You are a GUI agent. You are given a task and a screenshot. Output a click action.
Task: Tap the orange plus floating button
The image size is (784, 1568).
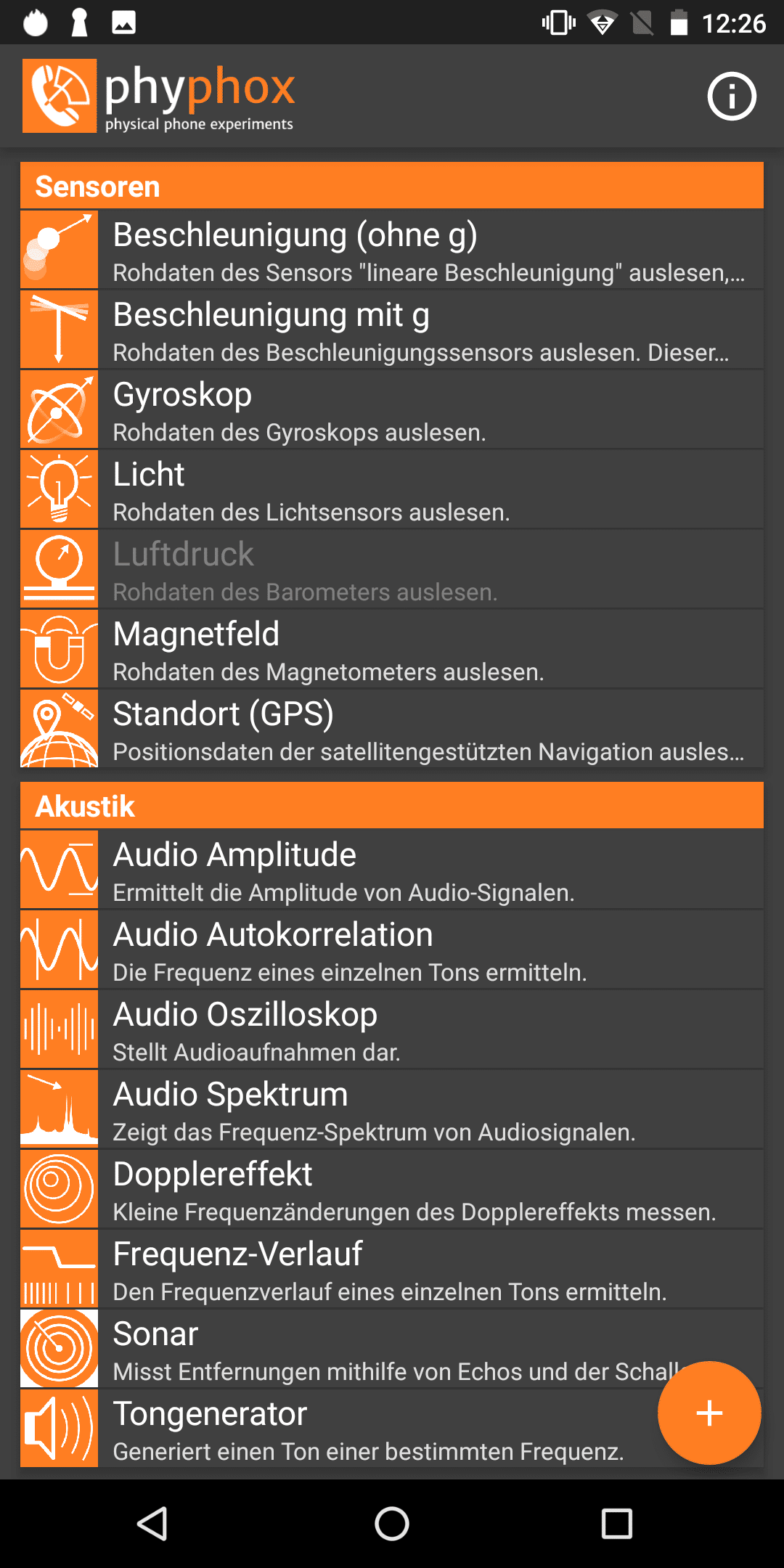coord(709,1413)
